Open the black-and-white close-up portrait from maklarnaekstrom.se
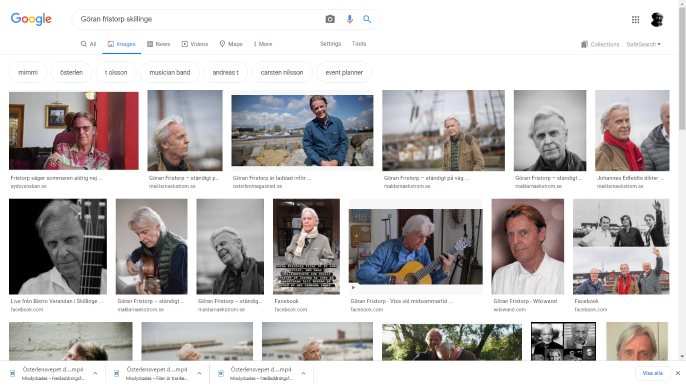Image resolution: width=686 pixels, height=386 pixels. click(550, 130)
